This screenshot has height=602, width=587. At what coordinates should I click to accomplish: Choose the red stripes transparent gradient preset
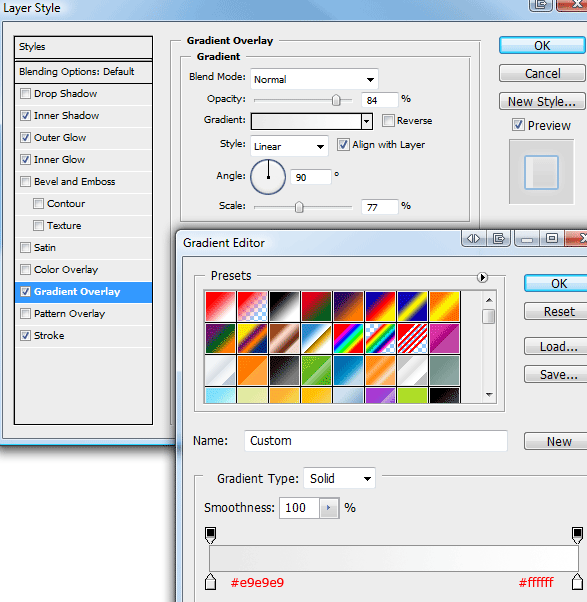point(412,338)
